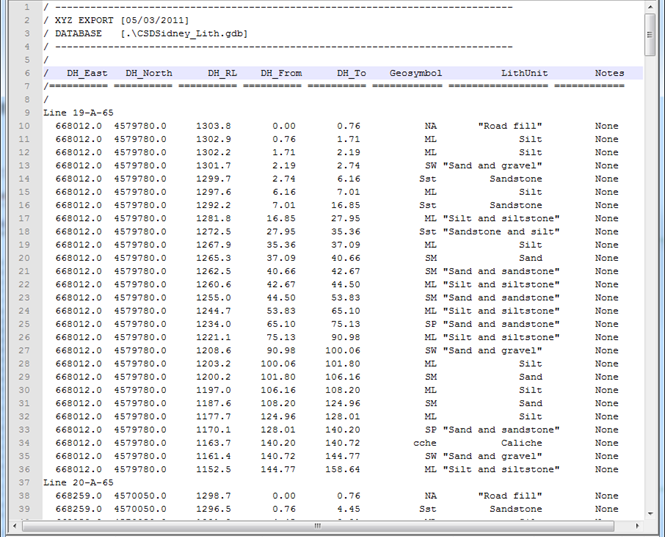665x537 pixels.
Task: Click the DH_To value 100.06 on line 27
Action: coord(343,350)
